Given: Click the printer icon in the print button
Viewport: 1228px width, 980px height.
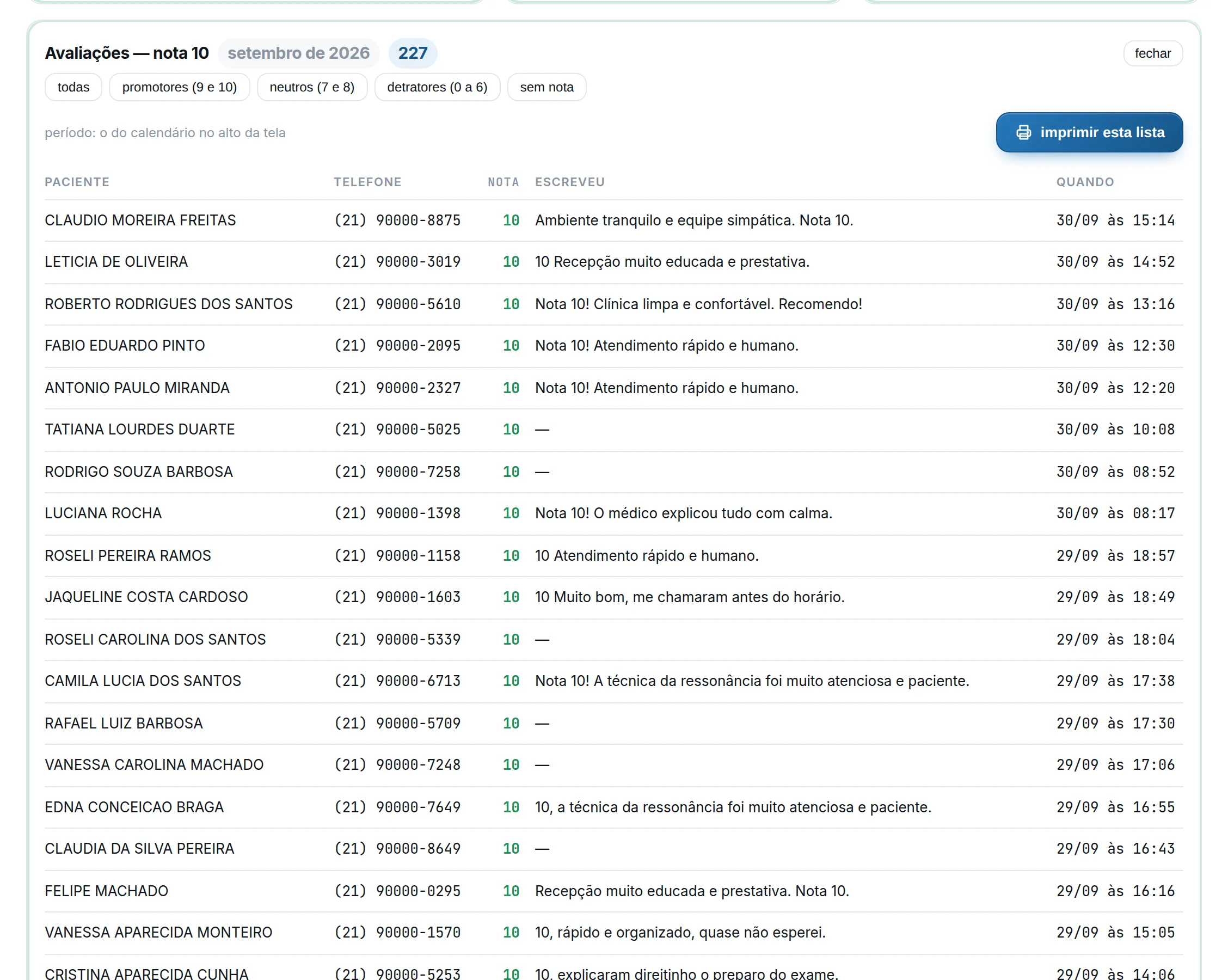Looking at the screenshot, I should point(1023,132).
